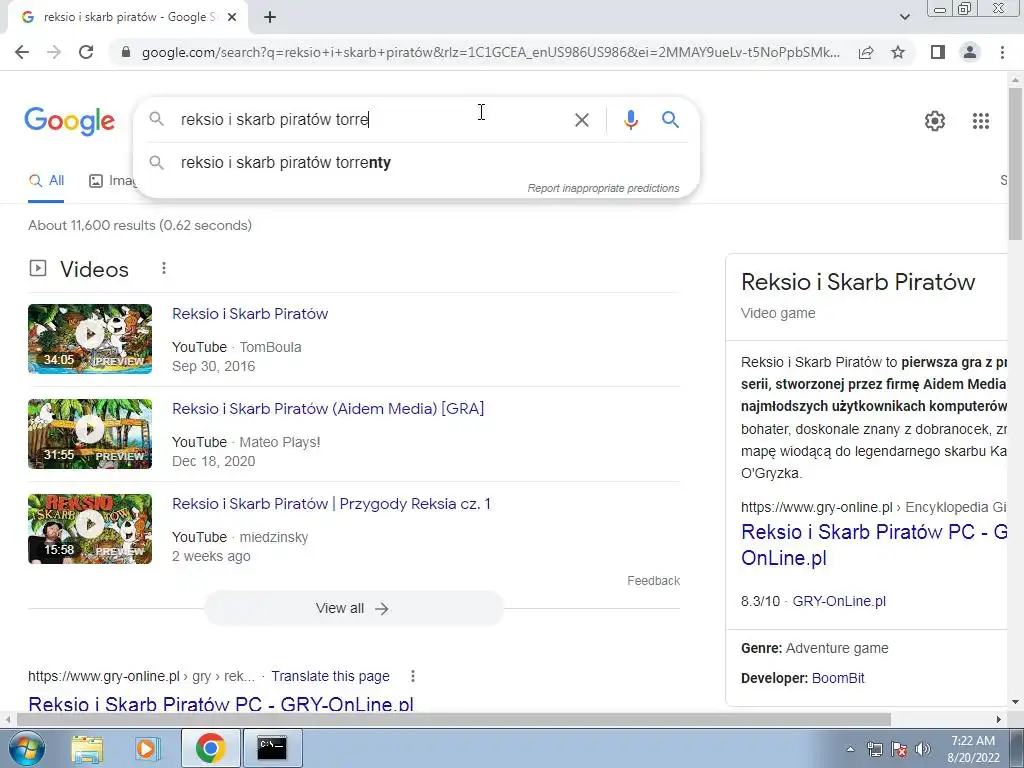Submit search with the magnifier button
The width and height of the screenshot is (1024, 768).
[x=670, y=120]
